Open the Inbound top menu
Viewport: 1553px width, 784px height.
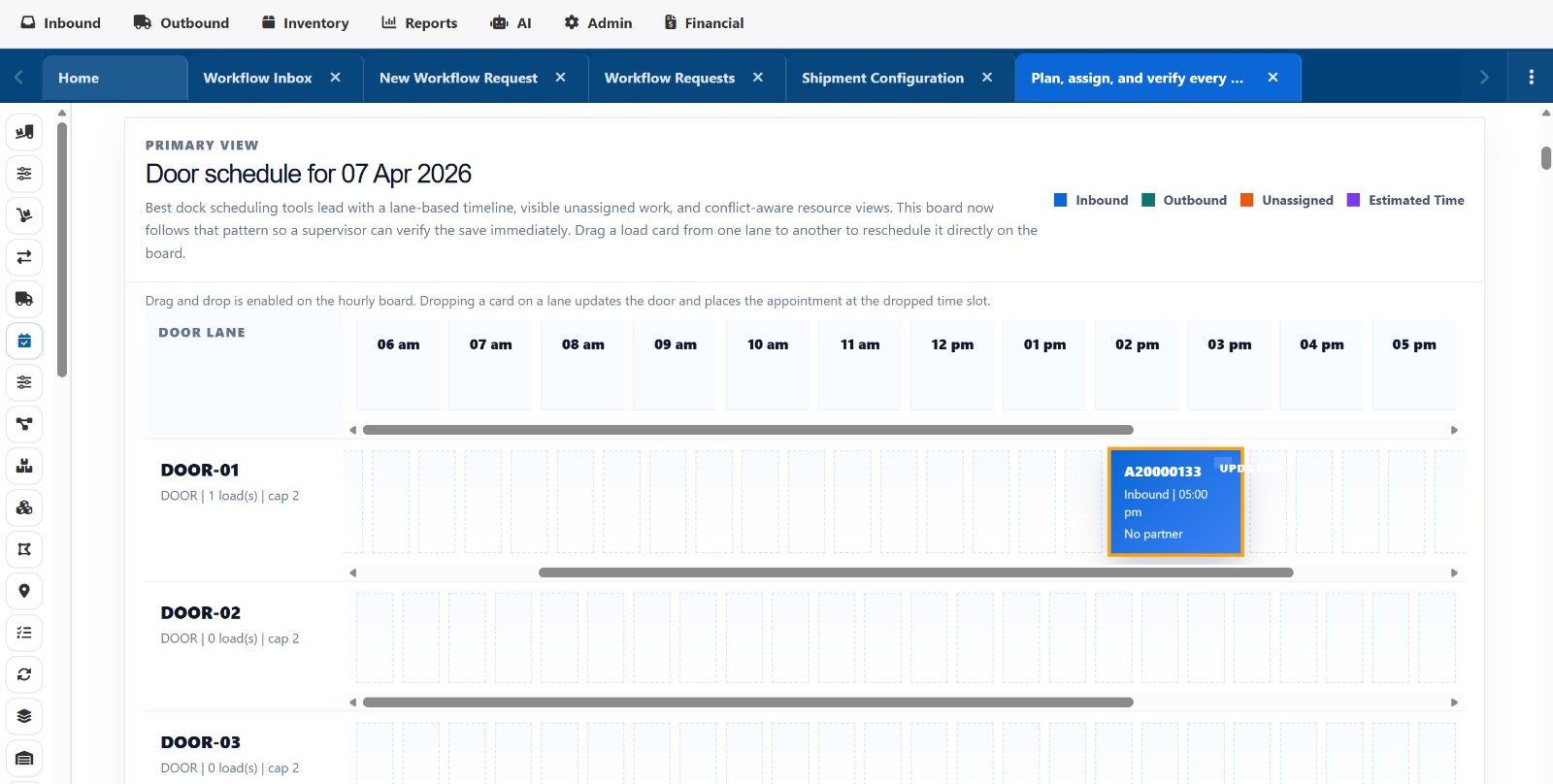[60, 23]
